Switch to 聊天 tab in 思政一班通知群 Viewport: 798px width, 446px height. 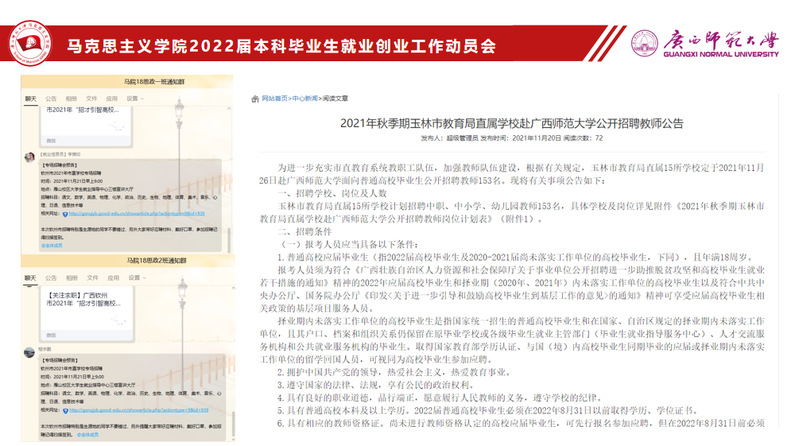pos(31,99)
